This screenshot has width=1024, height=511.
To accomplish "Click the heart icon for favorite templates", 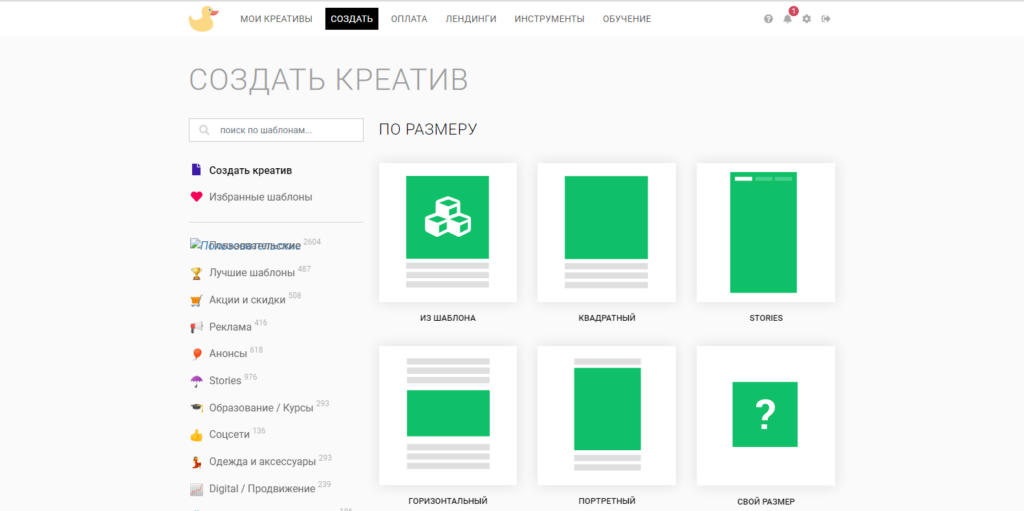I will coord(196,197).
